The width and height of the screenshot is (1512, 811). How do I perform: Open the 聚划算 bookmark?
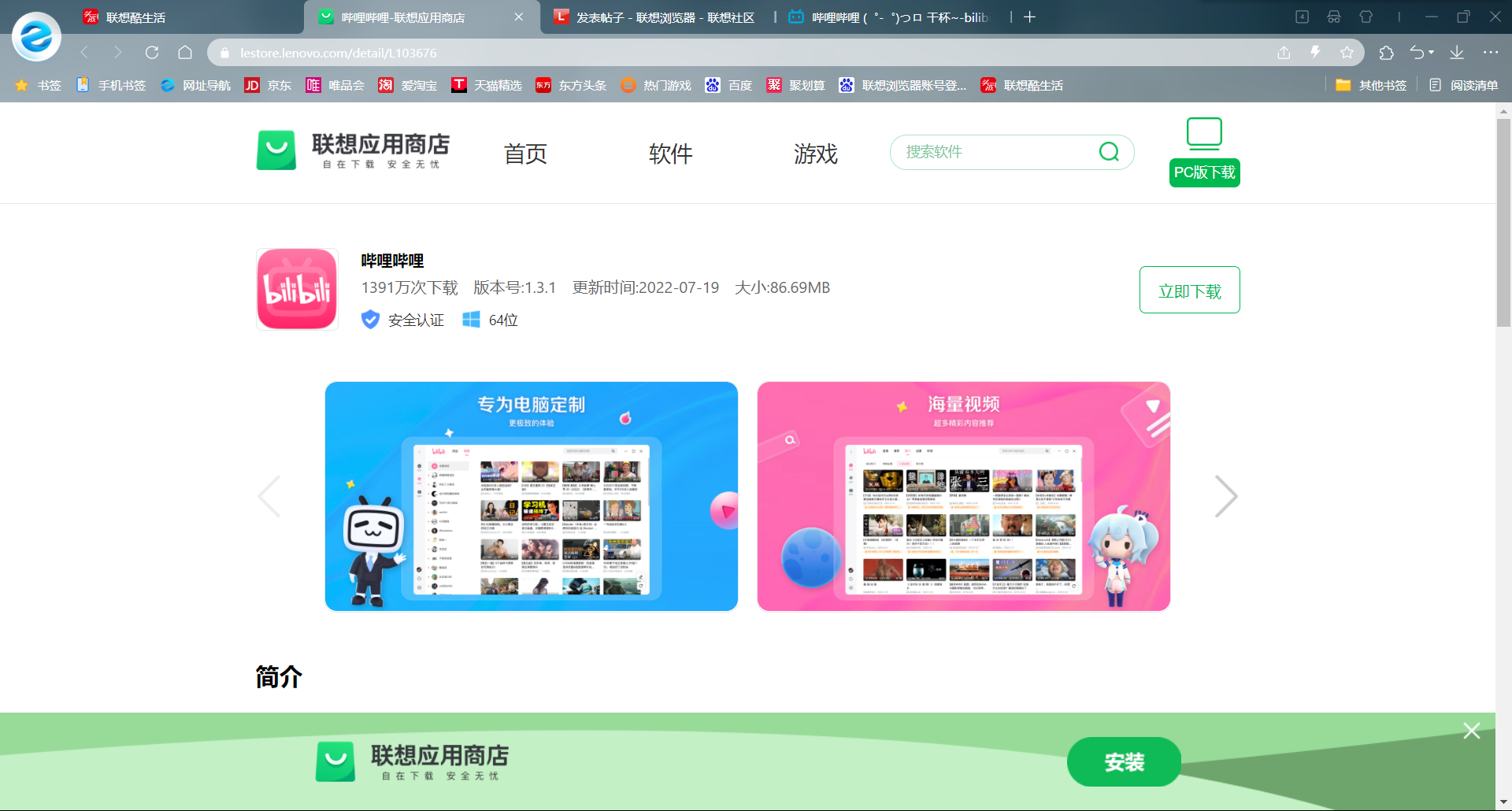point(795,85)
